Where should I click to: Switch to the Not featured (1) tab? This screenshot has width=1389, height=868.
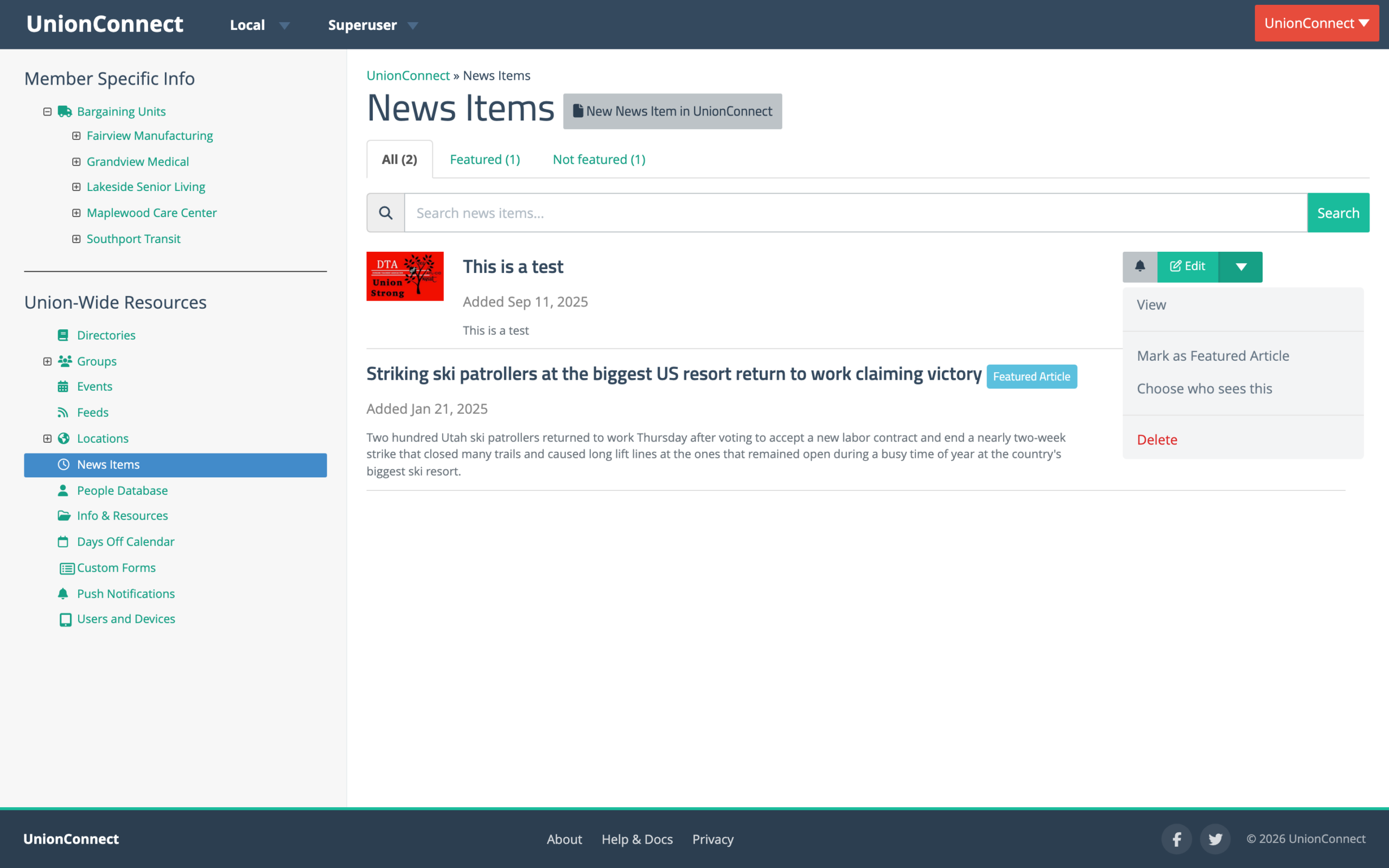tap(599, 159)
